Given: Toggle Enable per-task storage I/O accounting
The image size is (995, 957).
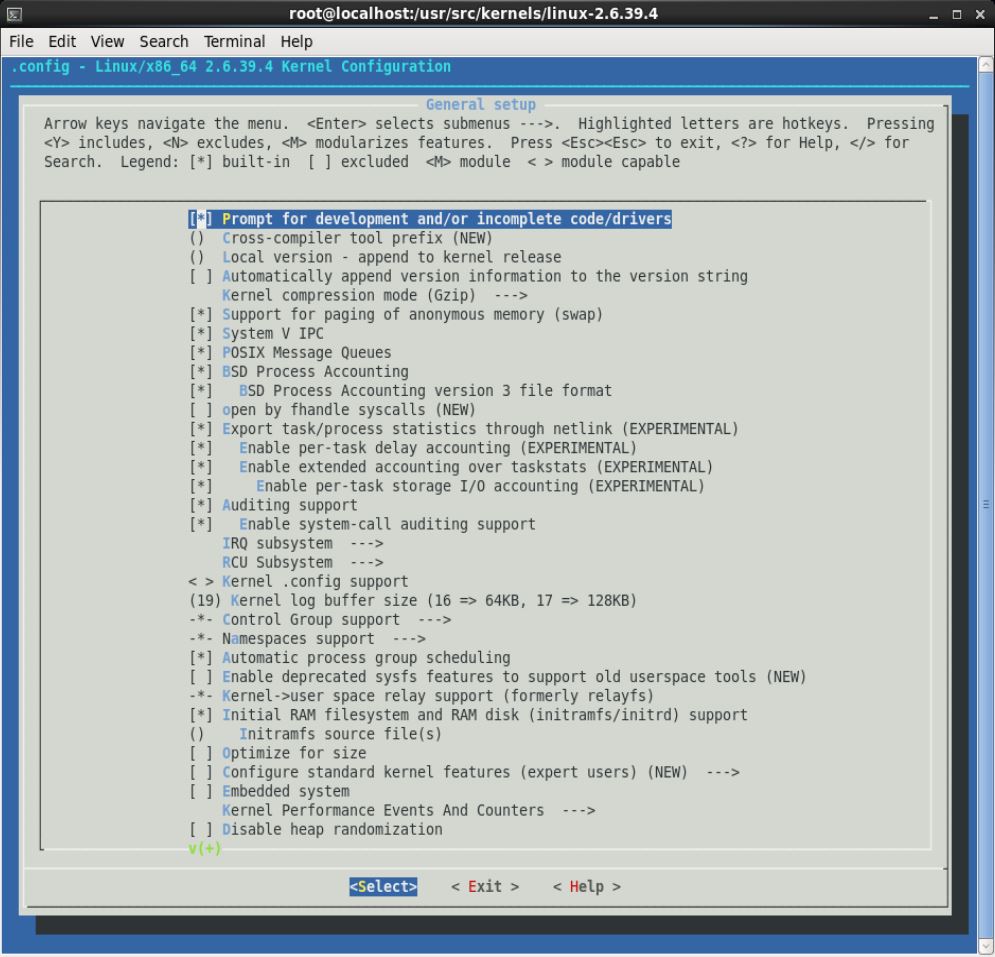Looking at the screenshot, I should [447, 486].
